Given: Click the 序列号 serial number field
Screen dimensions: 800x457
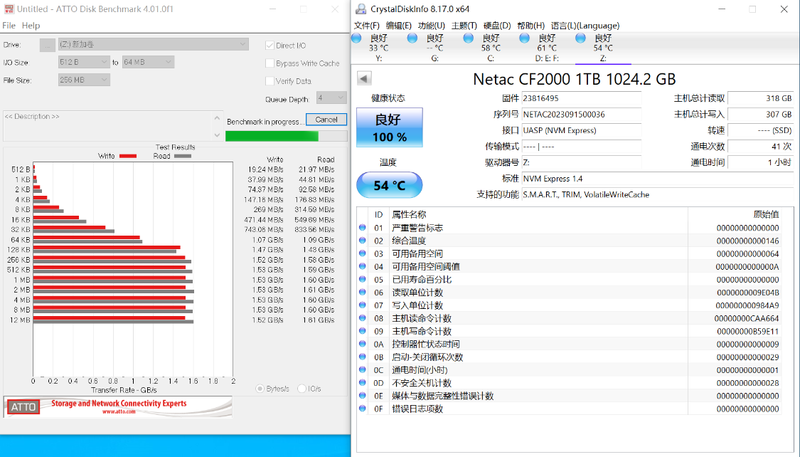Looking at the screenshot, I should [581, 114].
